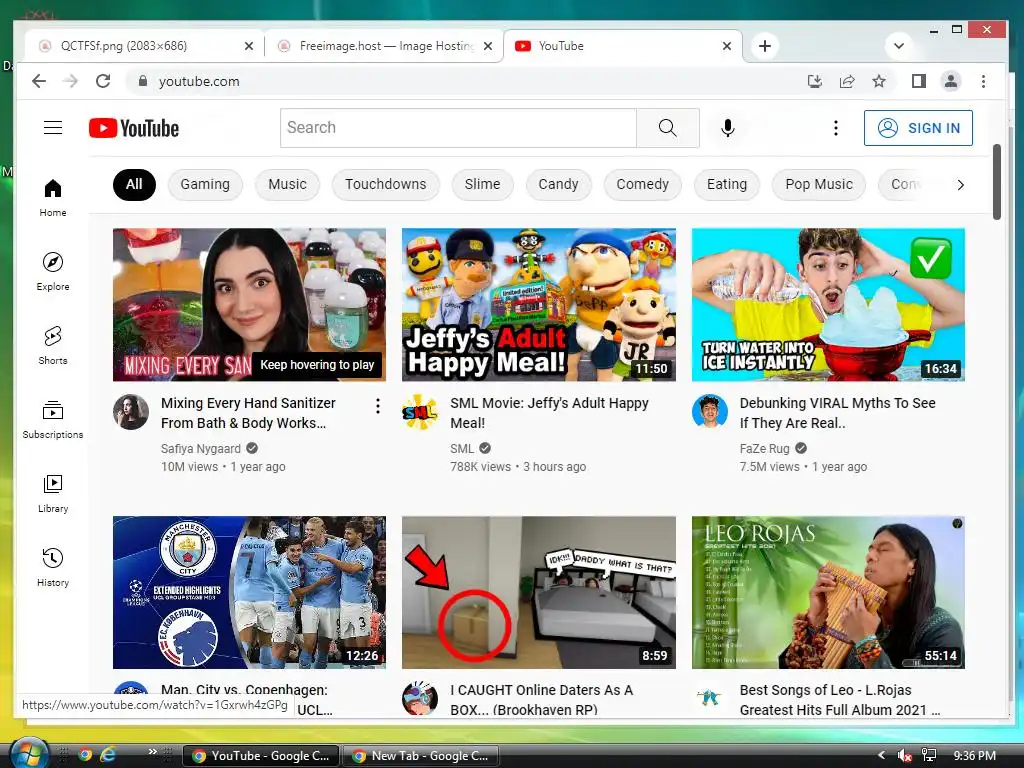Start voice search with microphone icon
This screenshot has width=1024, height=768.
pyautogui.click(x=728, y=128)
